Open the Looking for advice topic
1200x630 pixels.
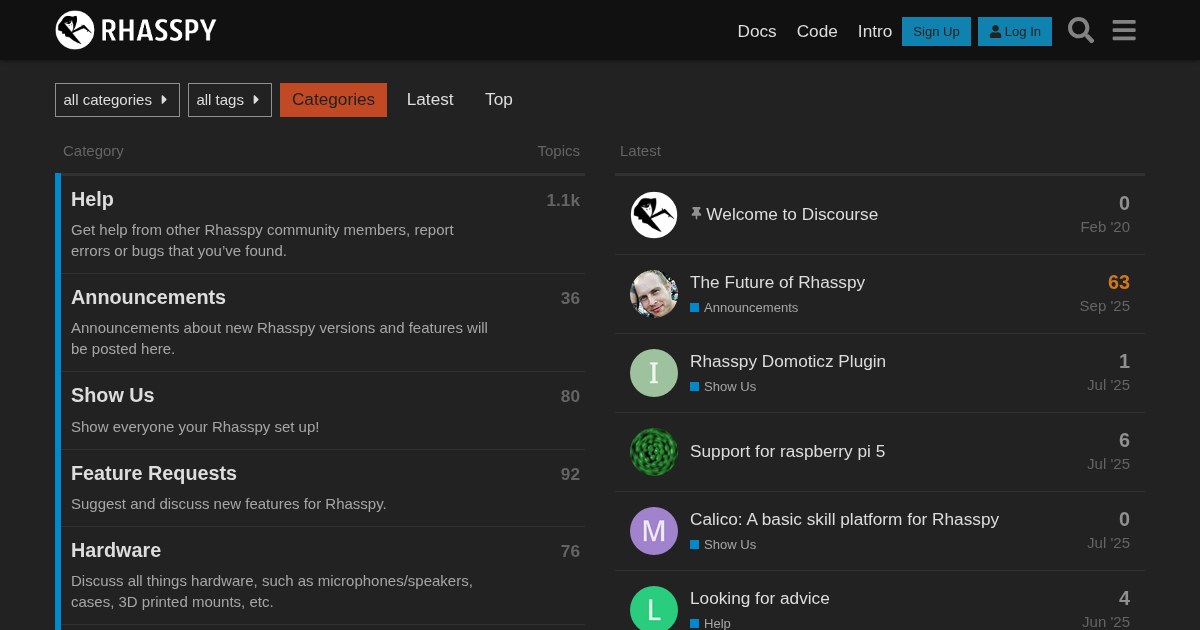[760, 598]
